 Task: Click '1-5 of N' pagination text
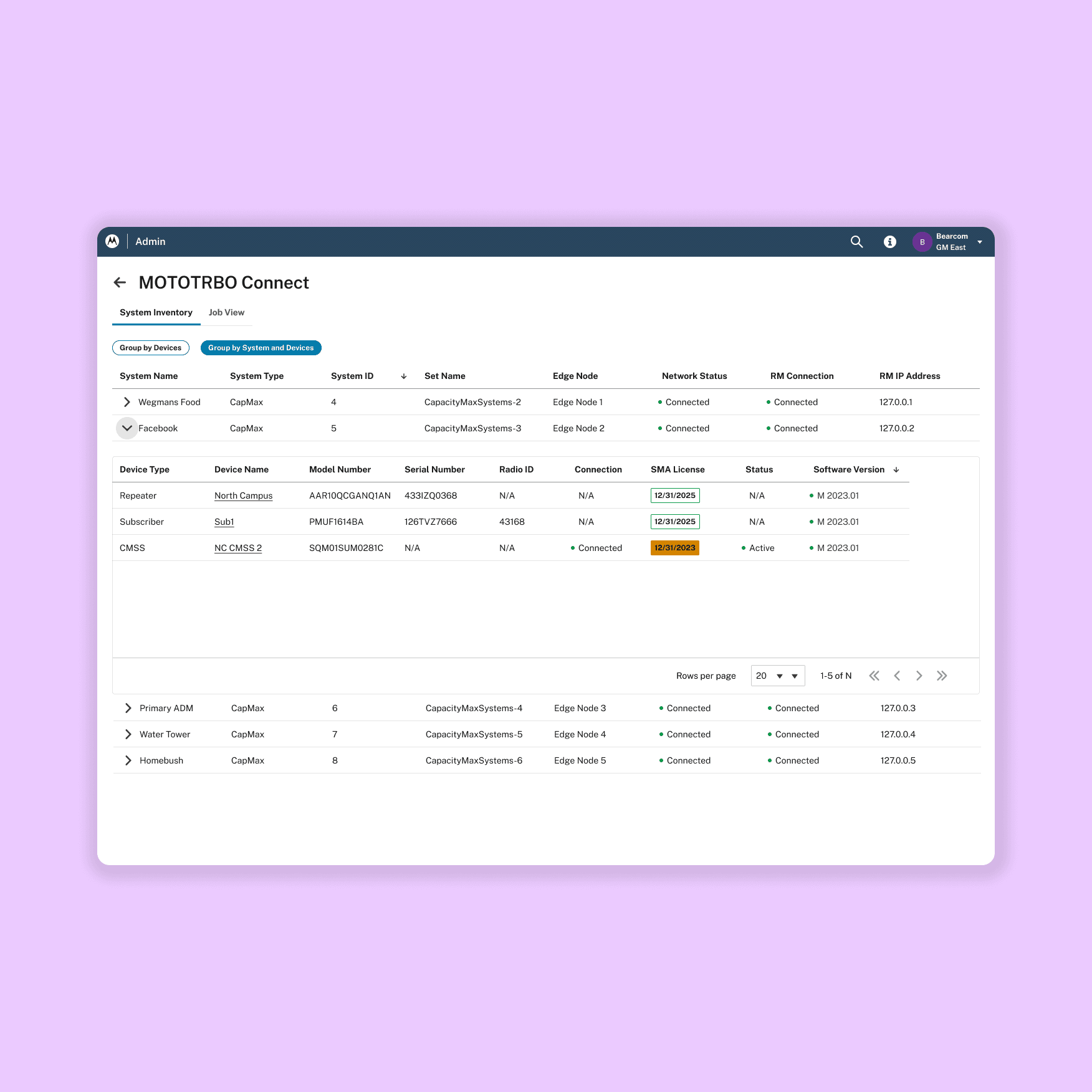tap(836, 676)
